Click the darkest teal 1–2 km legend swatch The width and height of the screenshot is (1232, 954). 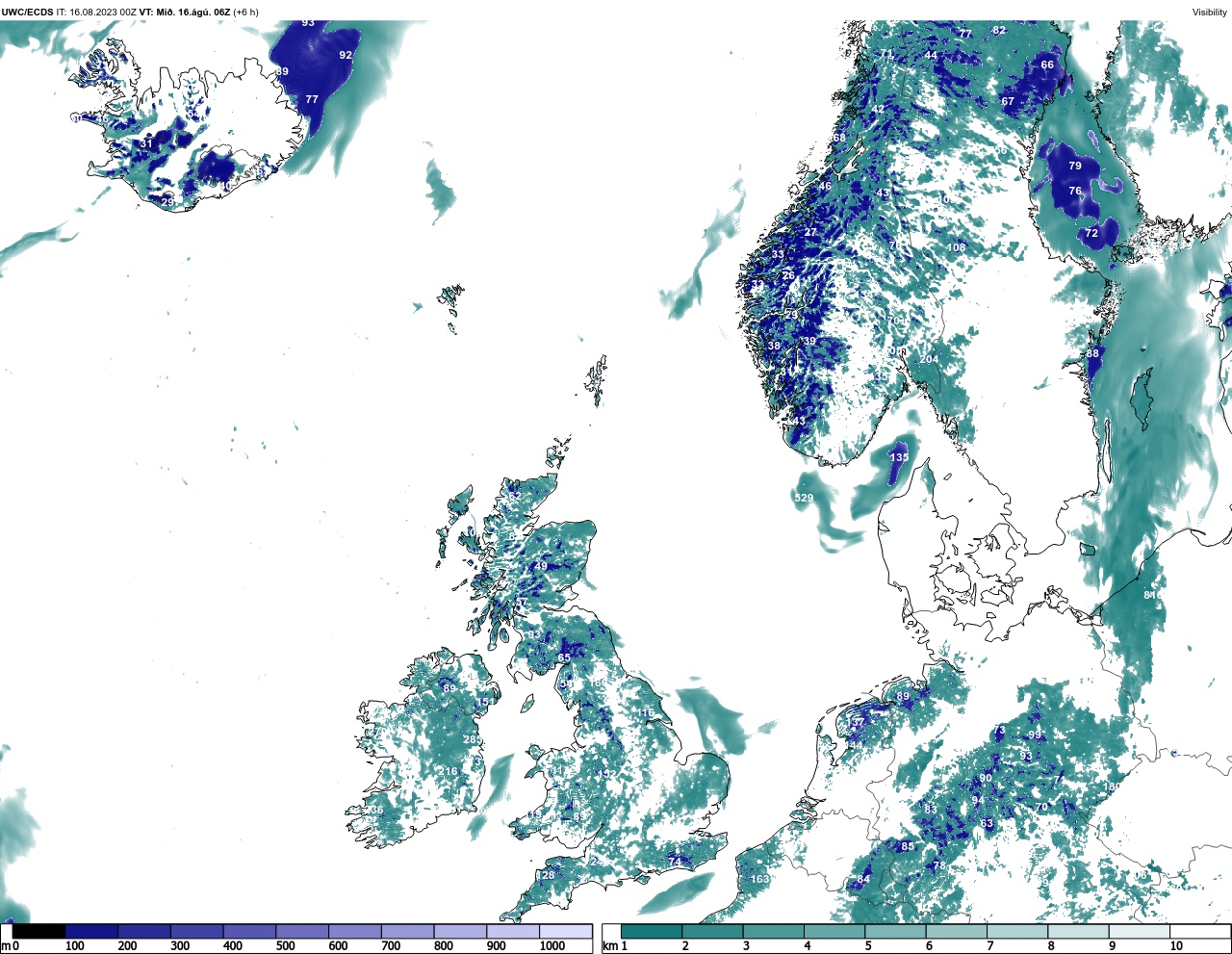(652, 931)
